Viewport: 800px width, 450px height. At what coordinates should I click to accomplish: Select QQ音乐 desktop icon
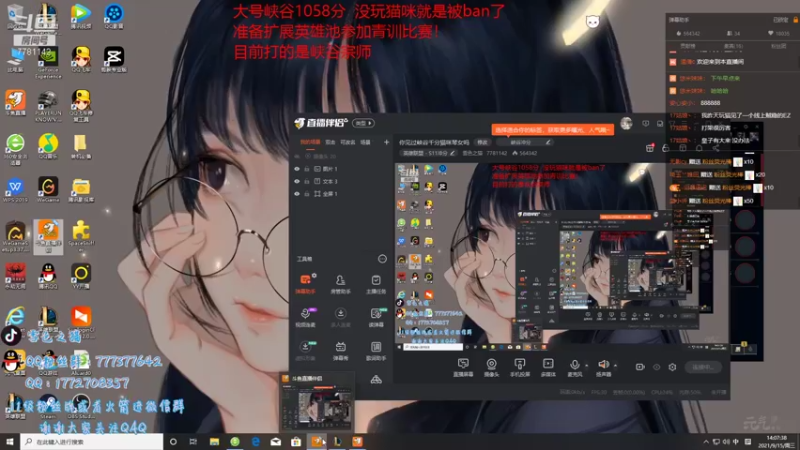coord(48,147)
